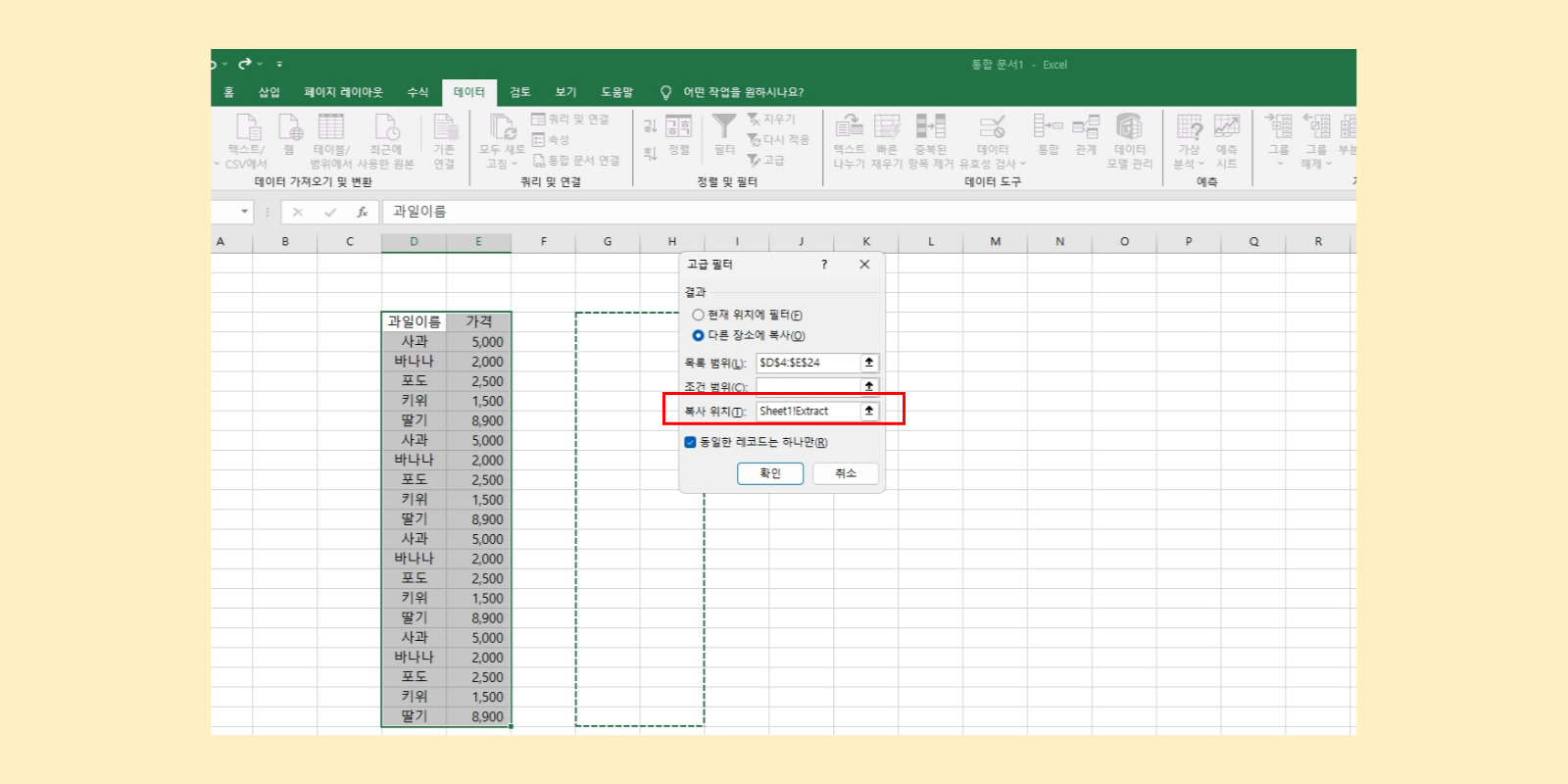The width and height of the screenshot is (1568, 784).
Task: Switch to the 검토 ribbon tab
Action: pos(520,92)
